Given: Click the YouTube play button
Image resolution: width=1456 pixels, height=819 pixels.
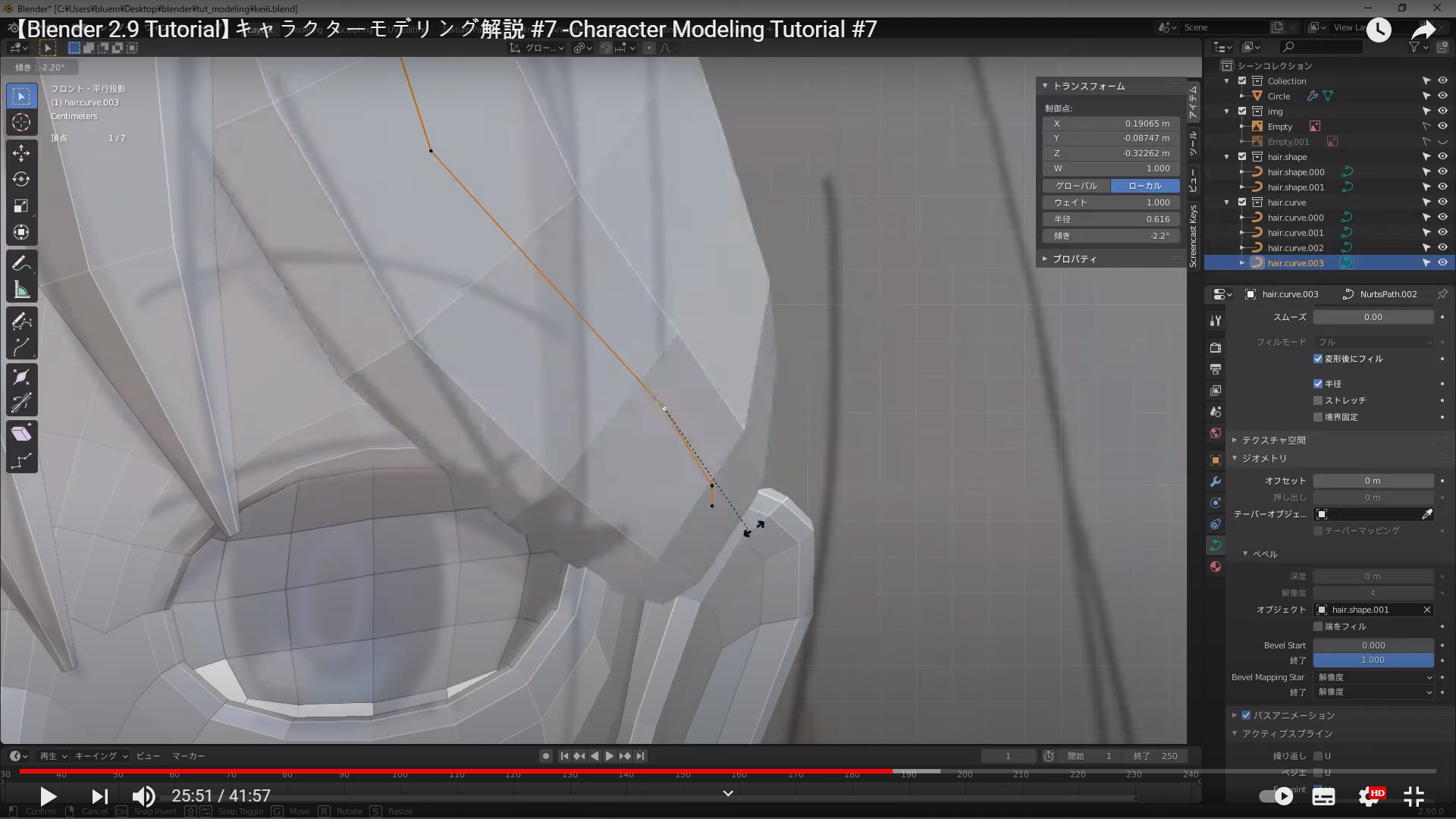Looking at the screenshot, I should [48, 796].
